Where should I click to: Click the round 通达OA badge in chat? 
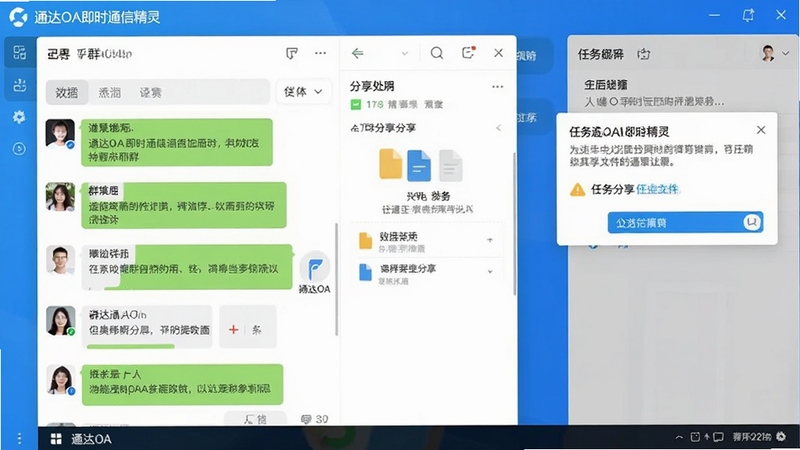click(315, 266)
